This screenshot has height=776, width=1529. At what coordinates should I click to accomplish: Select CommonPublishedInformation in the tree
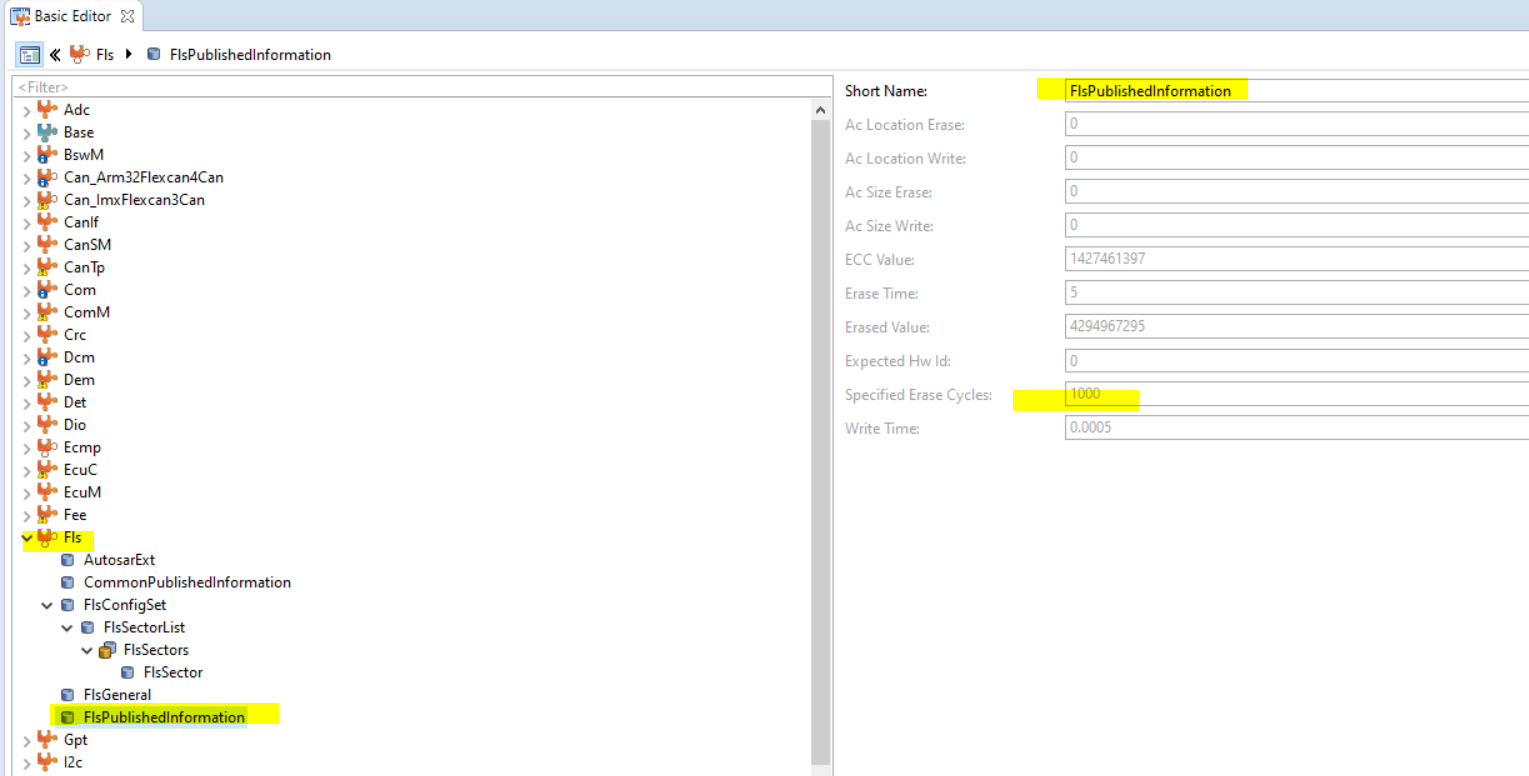coord(187,582)
